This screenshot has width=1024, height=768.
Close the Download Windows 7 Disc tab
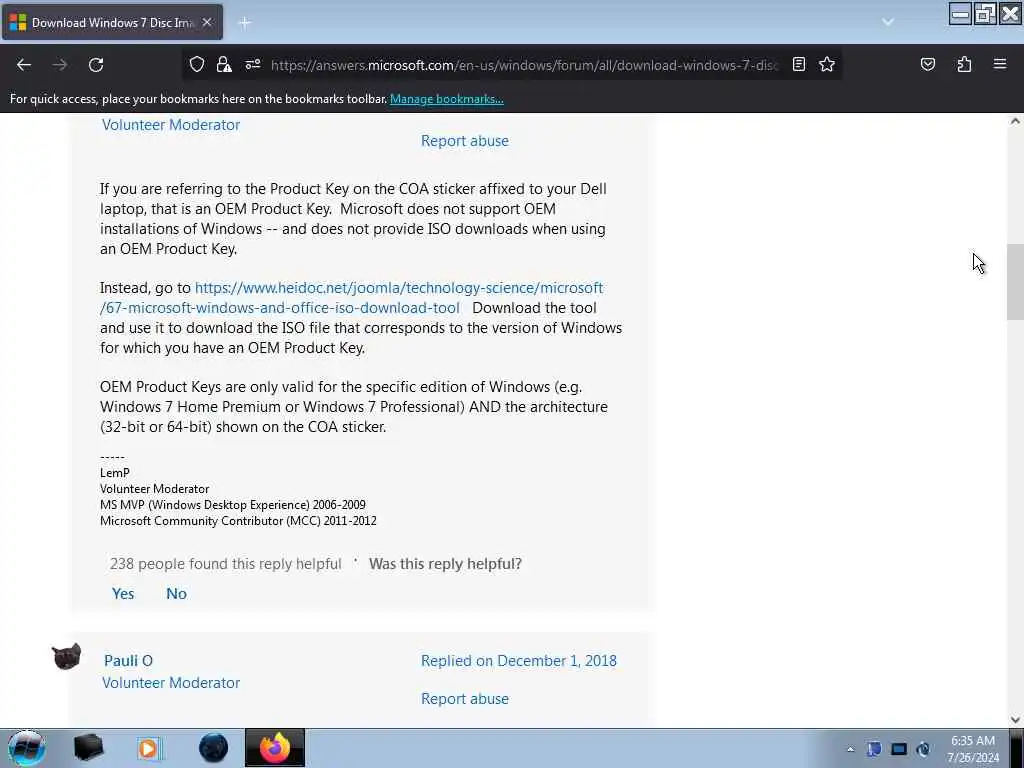[207, 22]
